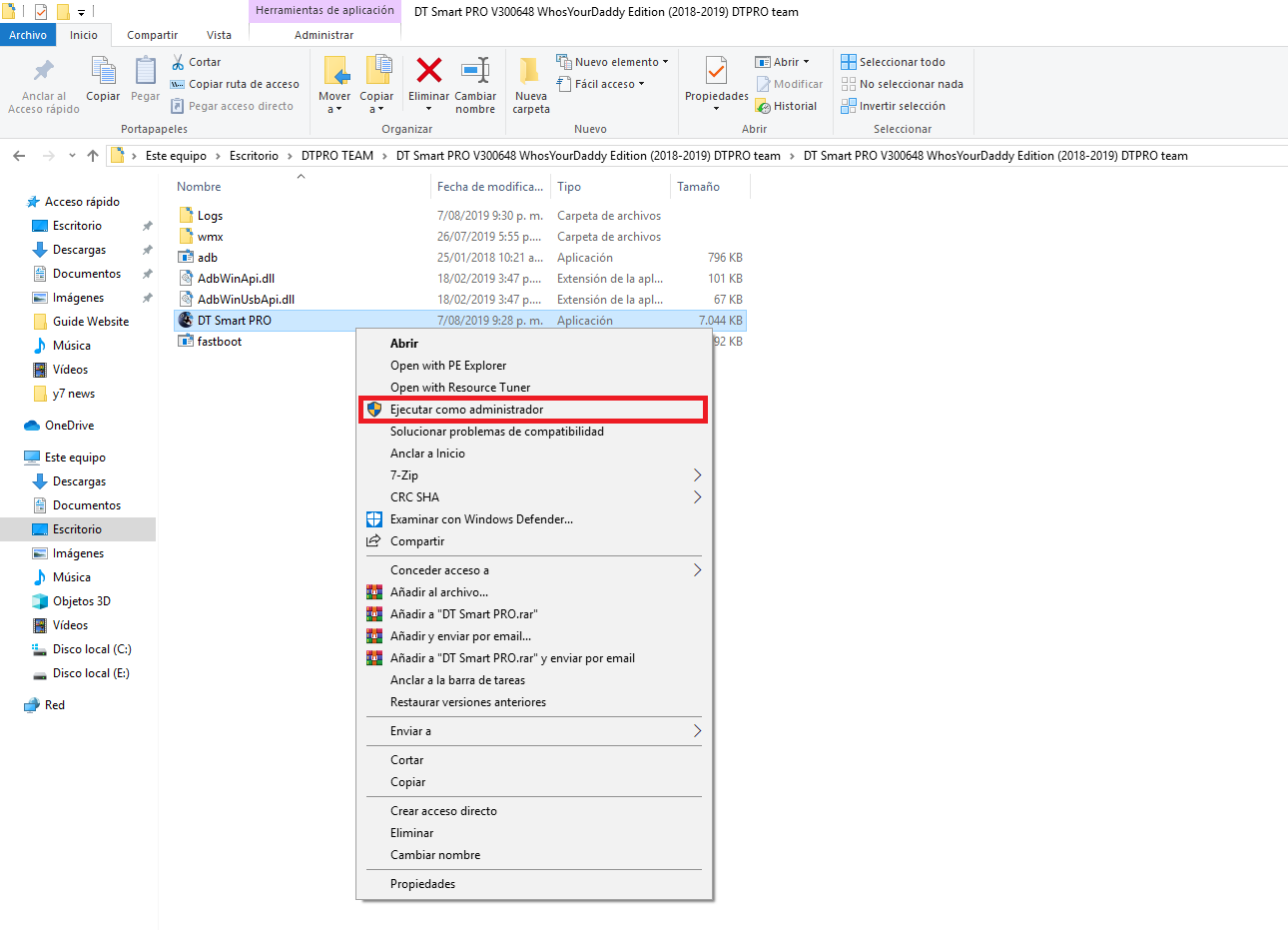Select the Logs folder
1288x930 pixels.
pyautogui.click(x=210, y=216)
